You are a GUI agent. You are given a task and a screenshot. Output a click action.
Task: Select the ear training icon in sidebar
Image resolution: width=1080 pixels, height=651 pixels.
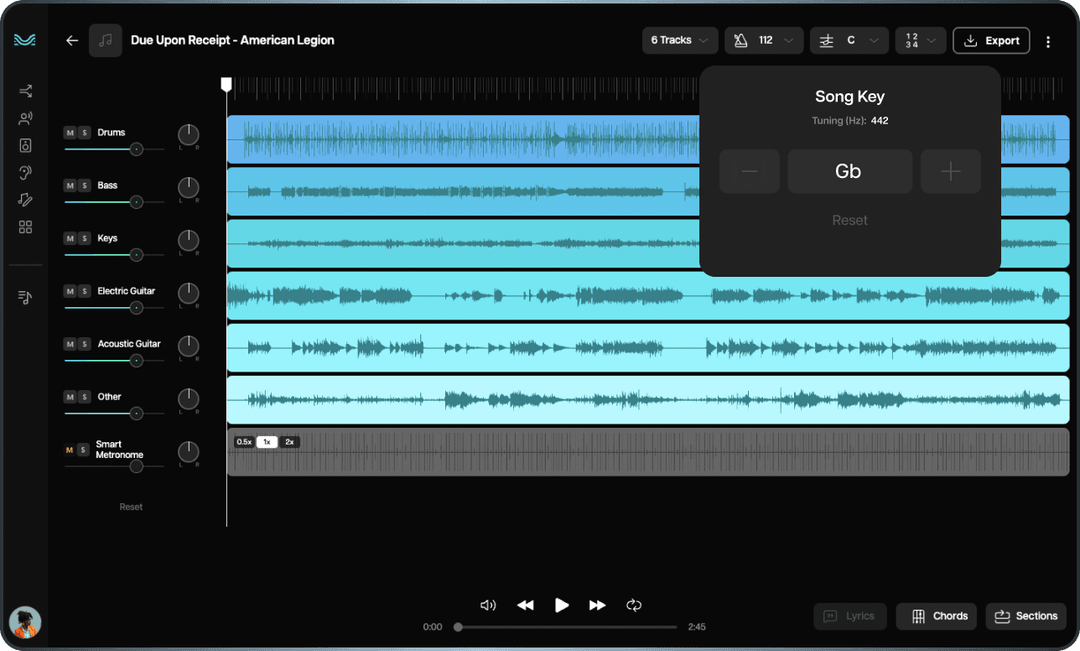pyautogui.click(x=25, y=172)
